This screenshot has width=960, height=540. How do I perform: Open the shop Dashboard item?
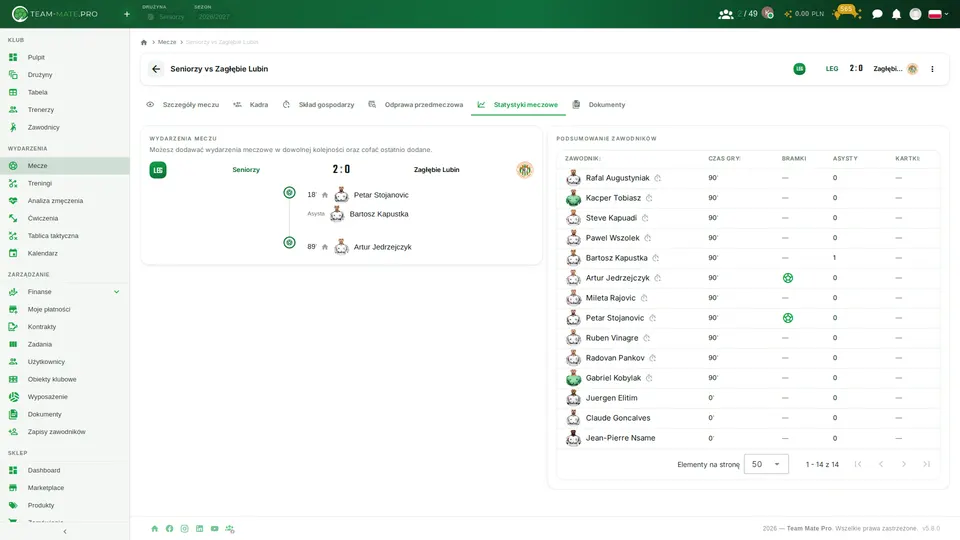coord(64,470)
